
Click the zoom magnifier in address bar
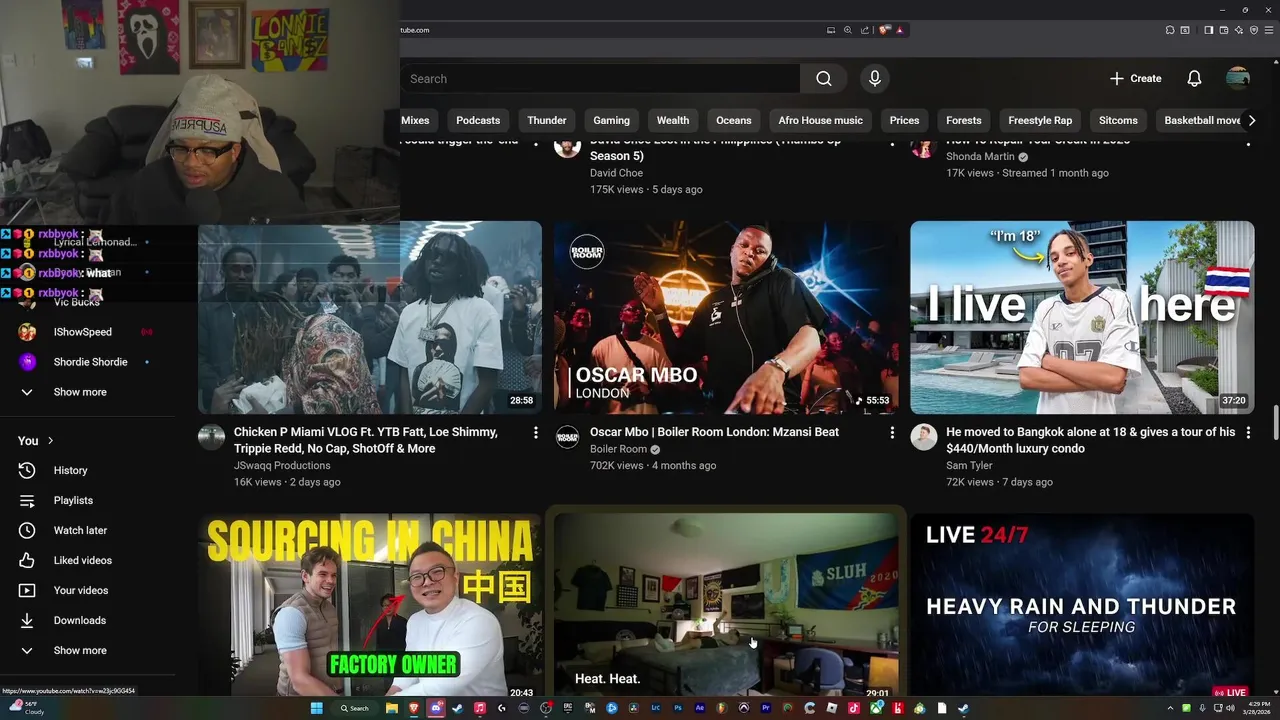848,30
